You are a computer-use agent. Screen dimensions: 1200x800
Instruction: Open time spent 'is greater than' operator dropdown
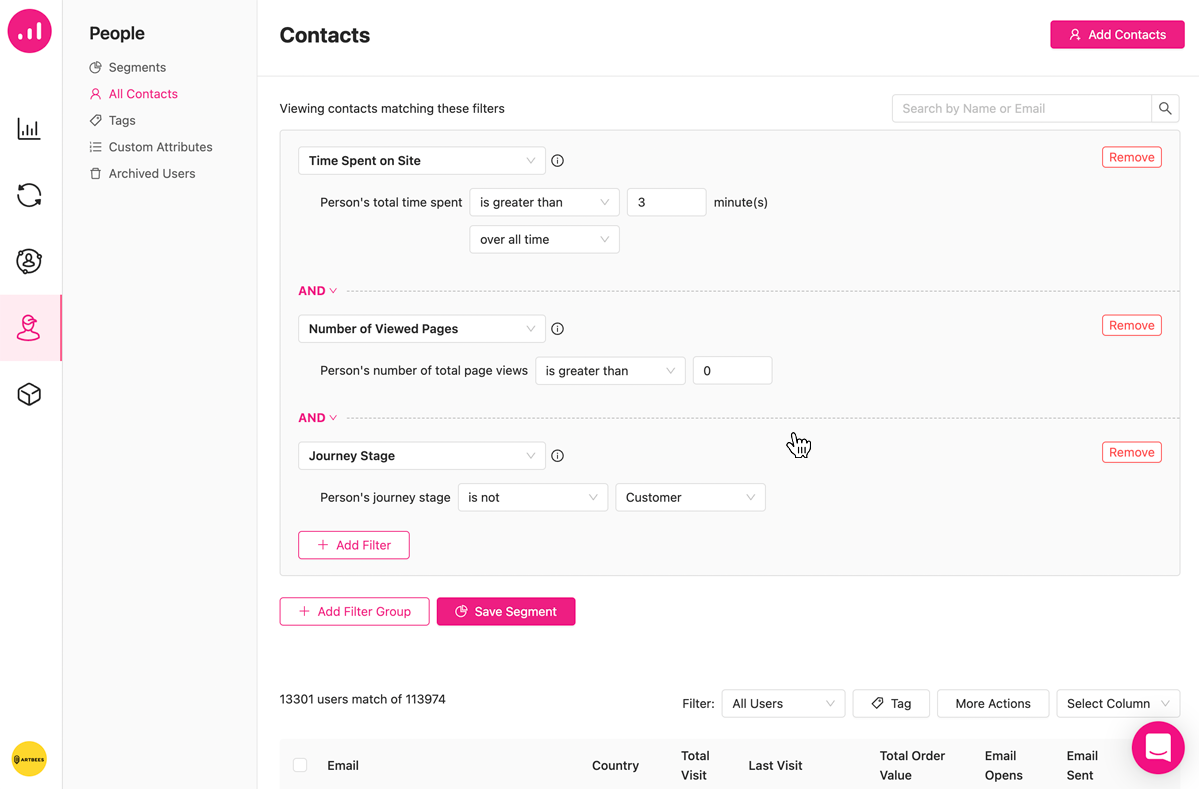point(544,202)
